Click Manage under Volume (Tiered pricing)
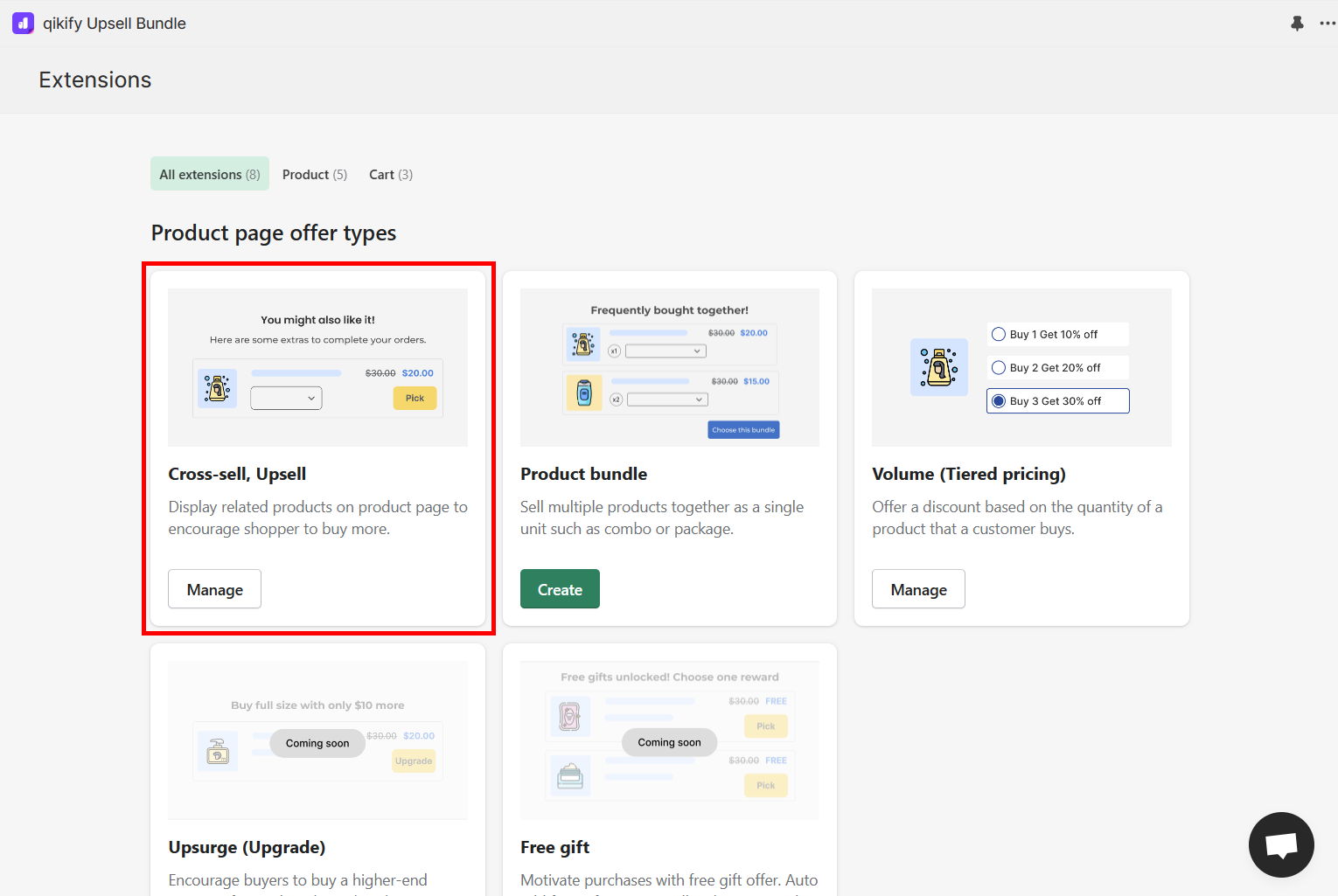The width and height of the screenshot is (1338, 896). (918, 589)
